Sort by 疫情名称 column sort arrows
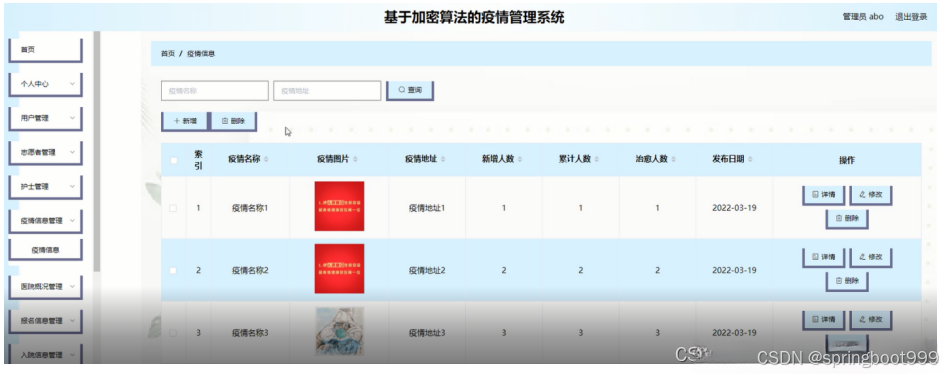The width and height of the screenshot is (943, 374). tap(266, 159)
